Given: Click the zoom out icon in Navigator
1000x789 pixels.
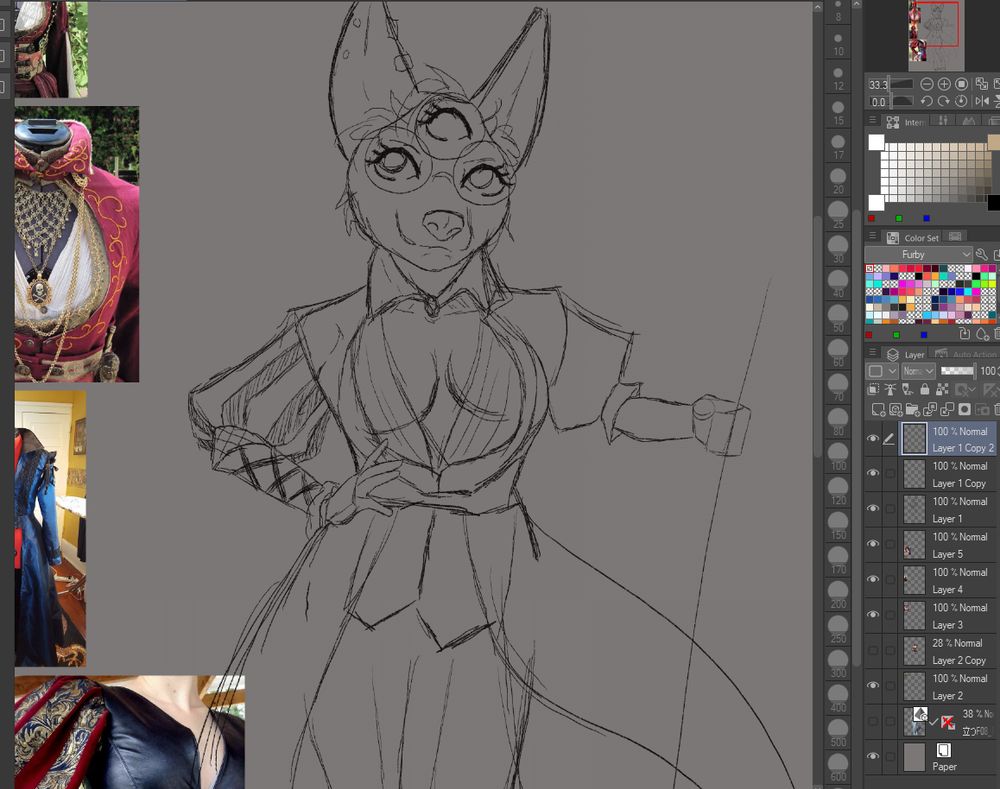Looking at the screenshot, I should pos(927,84).
